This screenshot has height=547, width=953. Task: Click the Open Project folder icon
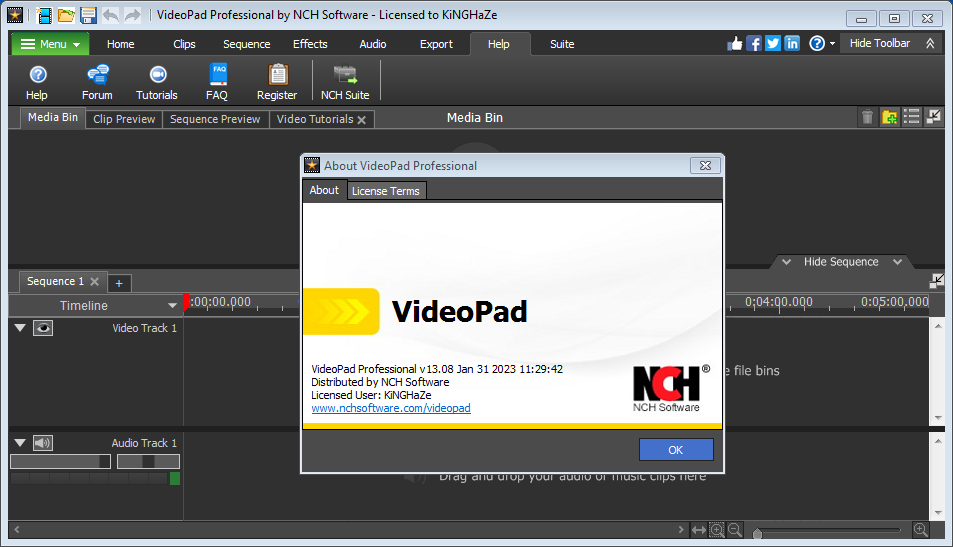coord(66,15)
